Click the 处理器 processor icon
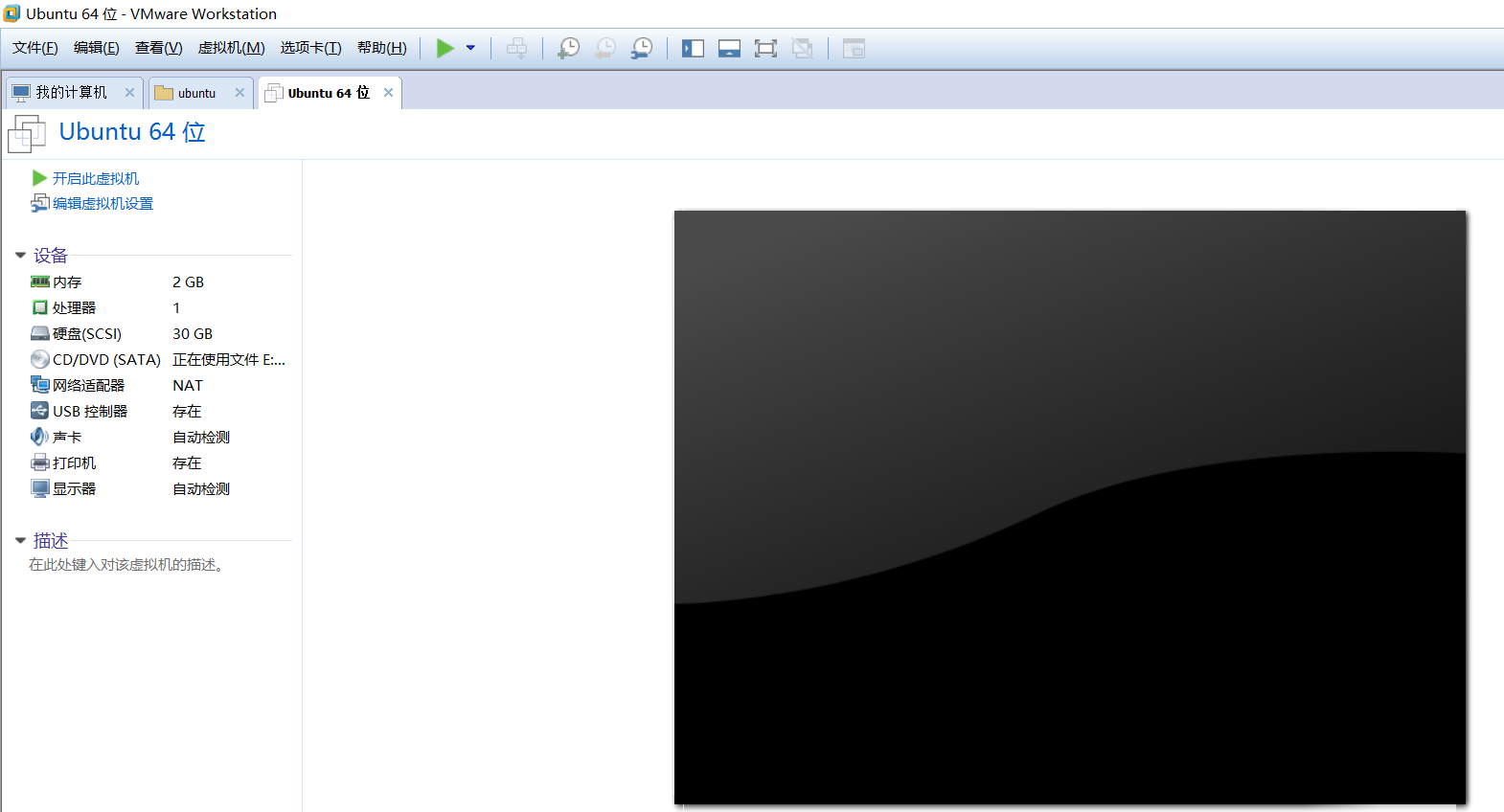The image size is (1504, 812). point(40,307)
